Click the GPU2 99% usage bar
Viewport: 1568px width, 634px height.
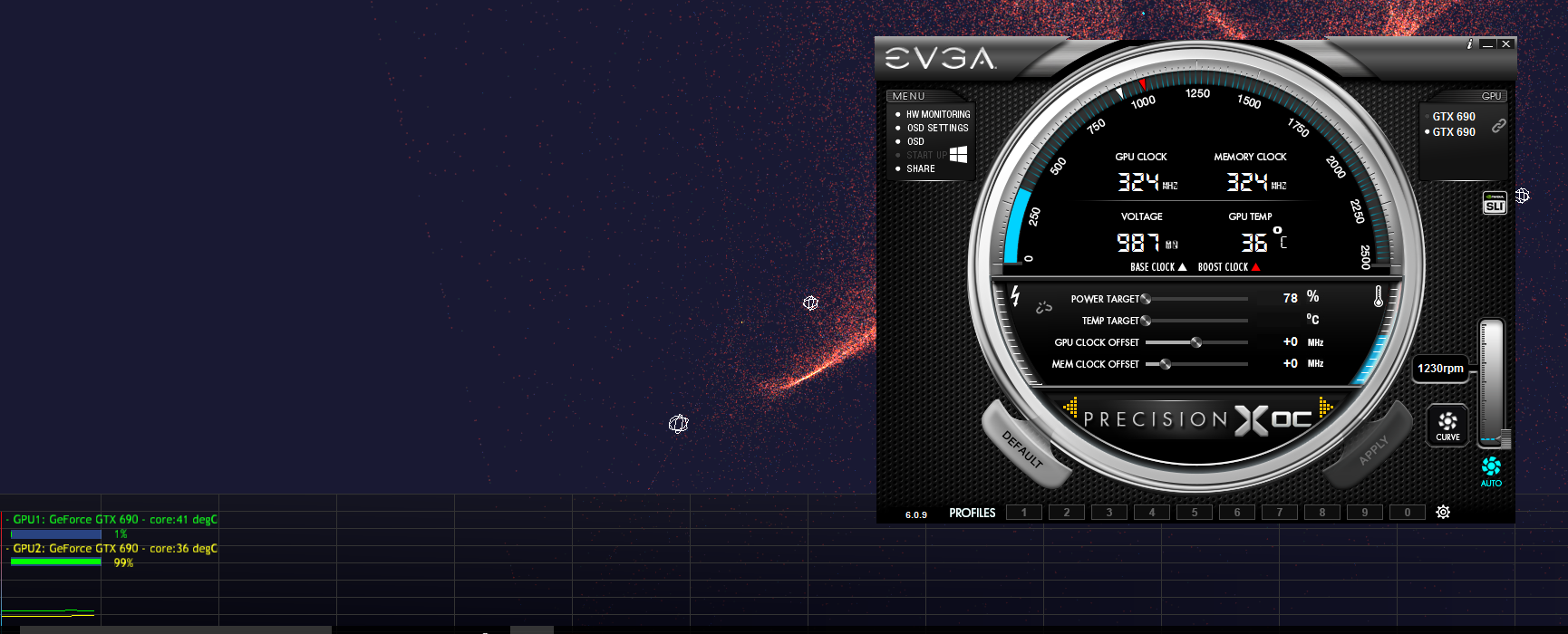pos(56,562)
